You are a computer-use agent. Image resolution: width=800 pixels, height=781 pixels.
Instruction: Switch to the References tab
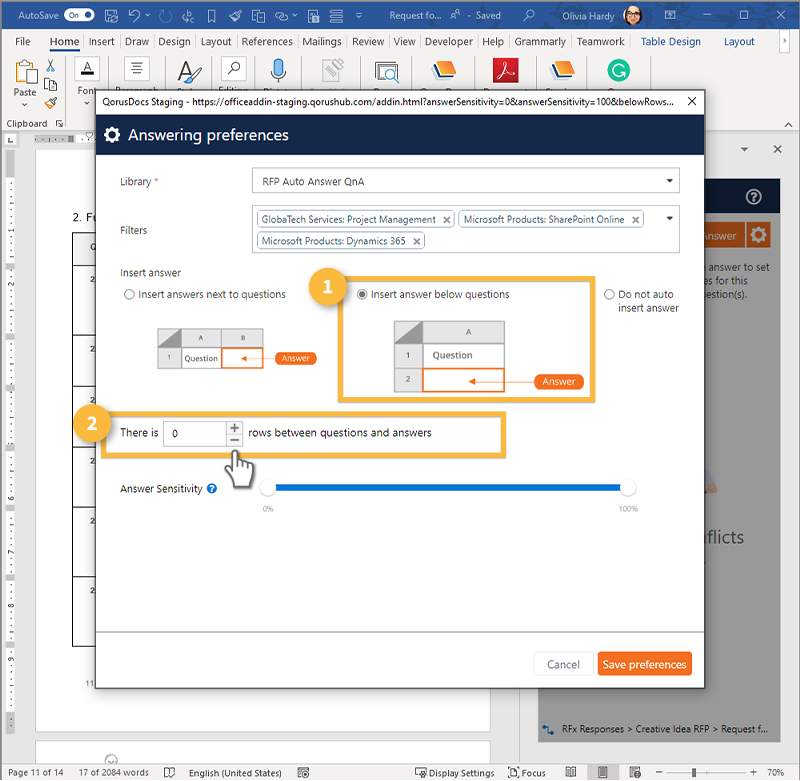(267, 41)
